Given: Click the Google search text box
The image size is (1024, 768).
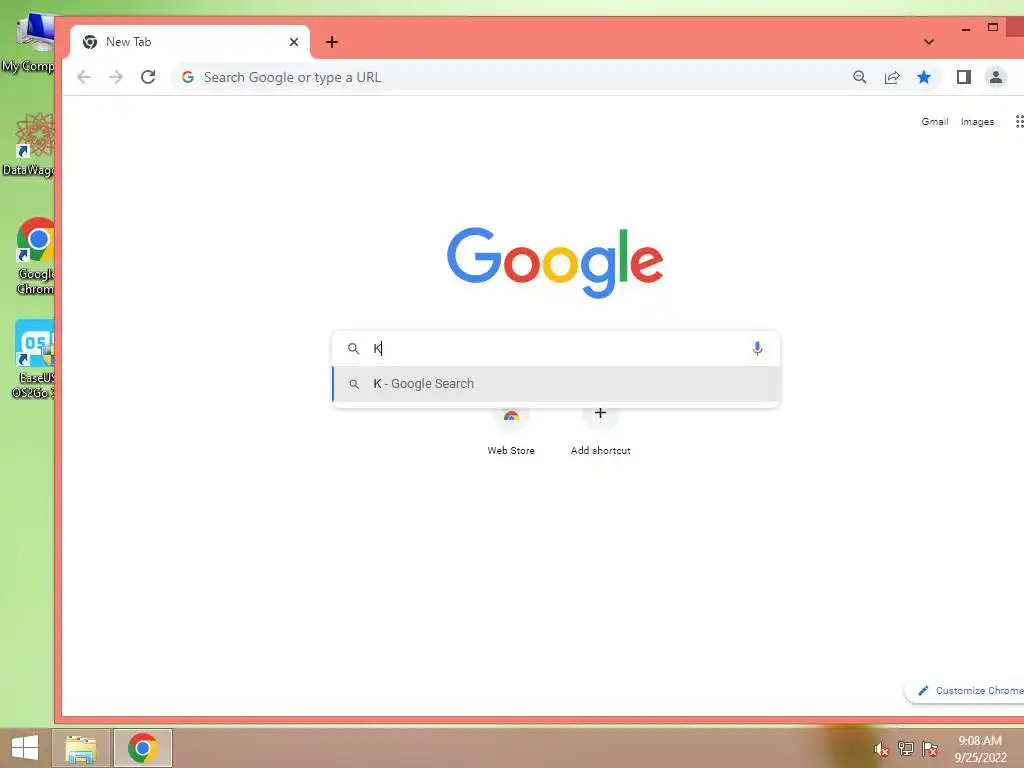Looking at the screenshot, I should [x=556, y=349].
